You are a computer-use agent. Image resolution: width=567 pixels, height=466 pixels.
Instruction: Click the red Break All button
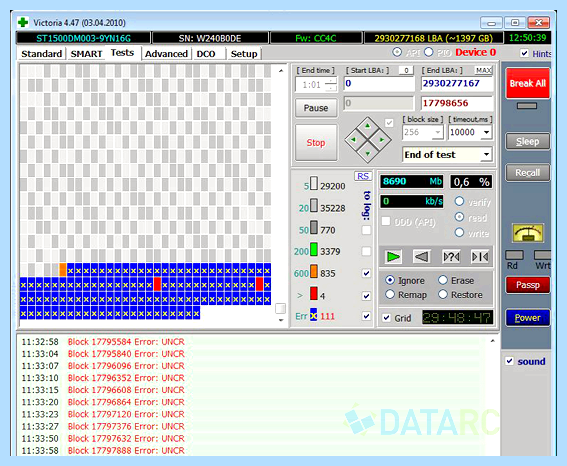pos(527,83)
